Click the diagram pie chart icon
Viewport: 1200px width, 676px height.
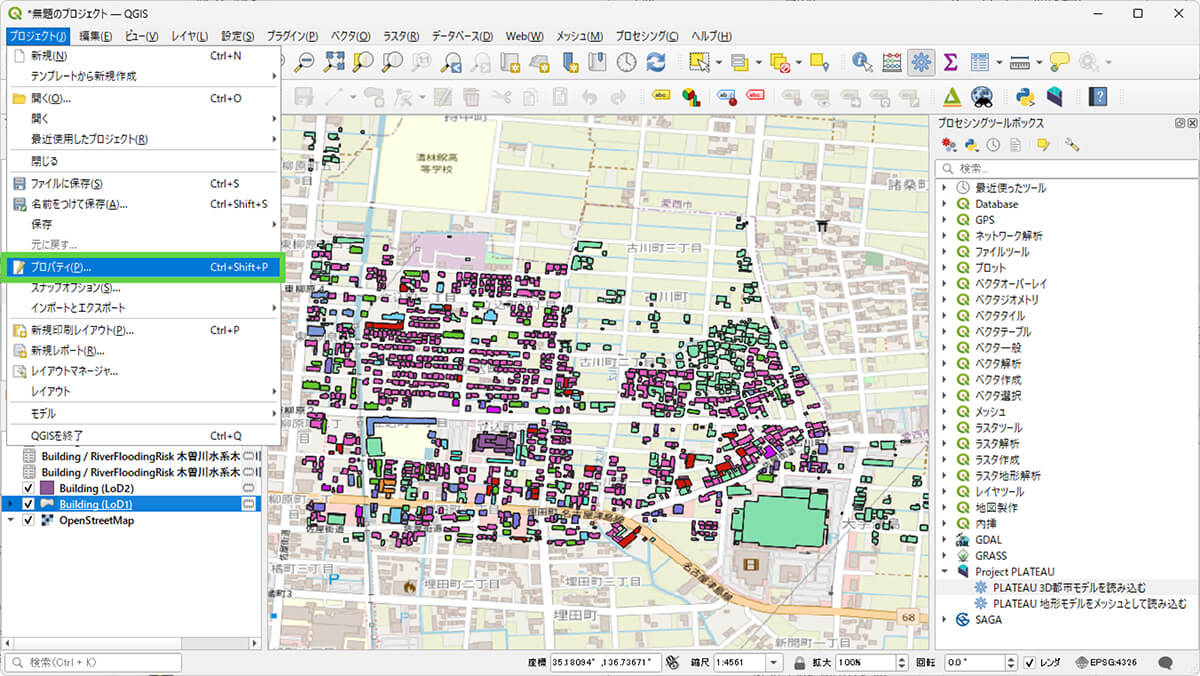690,97
